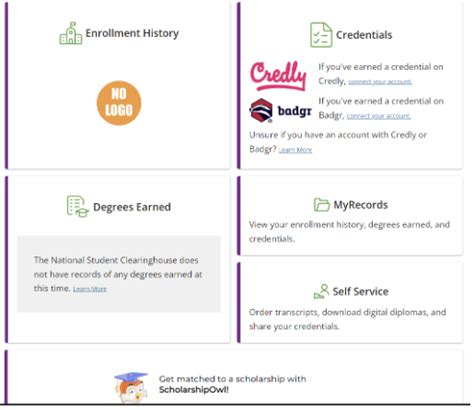Screen dimensions: 474x410
Task: Click the Self Service order transcripts description
Action: point(347,319)
